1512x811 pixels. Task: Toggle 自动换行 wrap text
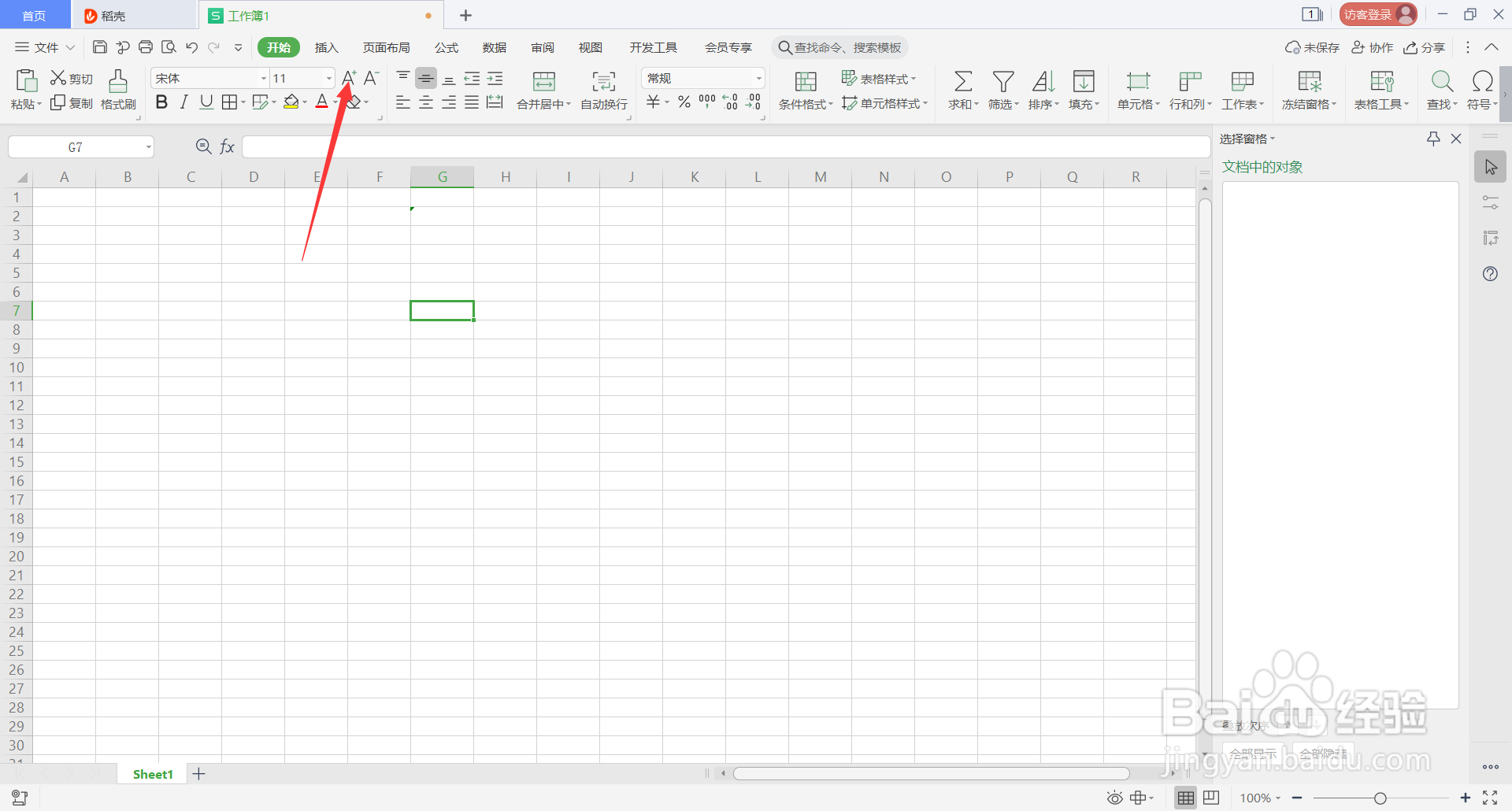click(x=604, y=90)
